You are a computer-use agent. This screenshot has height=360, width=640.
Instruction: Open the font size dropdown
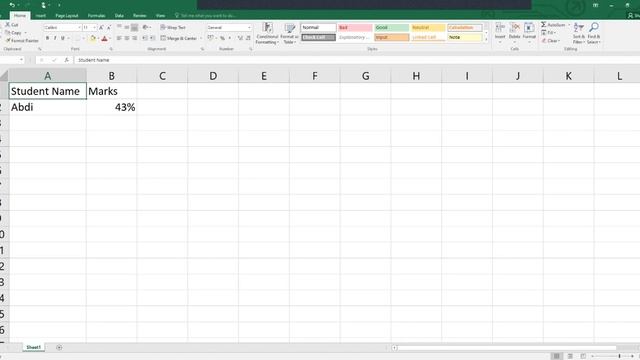(95, 27)
